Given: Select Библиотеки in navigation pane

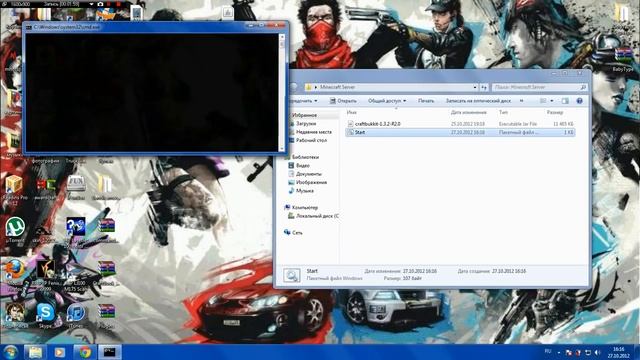Looking at the screenshot, I should pos(305,157).
